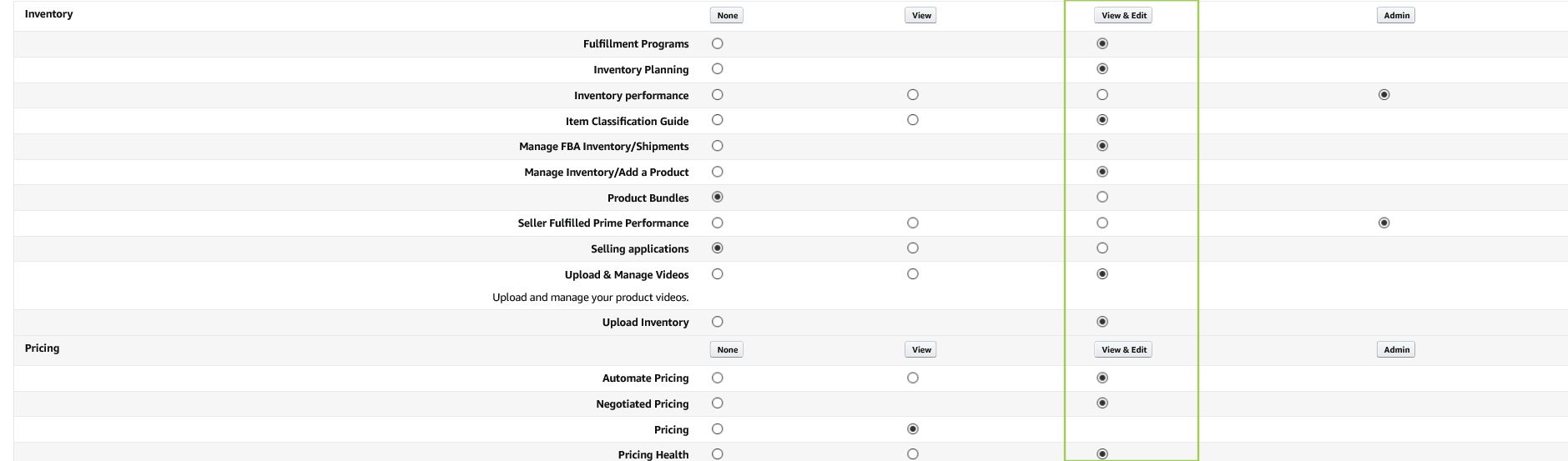Enable View & Edit for Product Bundles
1568x461 pixels.
pos(1102,198)
